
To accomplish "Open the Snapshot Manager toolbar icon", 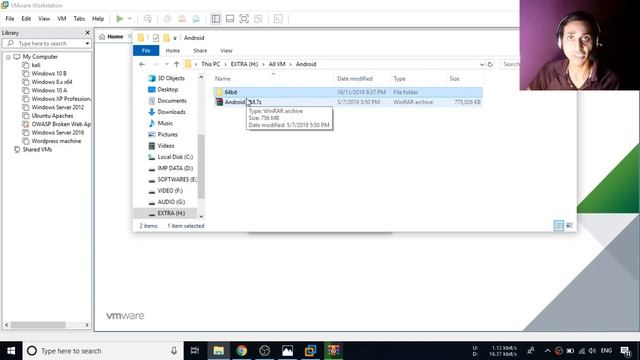I will (x=196, y=19).
